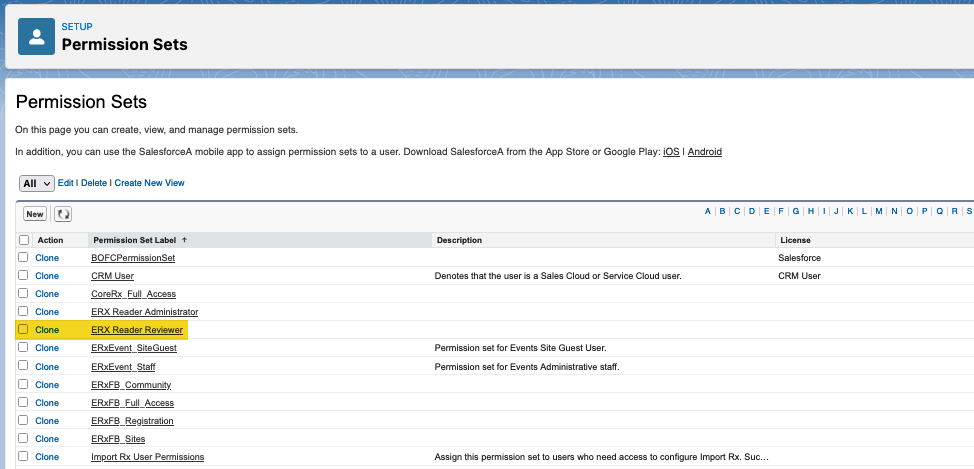This screenshot has height=469, width=974.
Task: Check the select-all checkbox in header
Action: pyautogui.click(x=23, y=240)
